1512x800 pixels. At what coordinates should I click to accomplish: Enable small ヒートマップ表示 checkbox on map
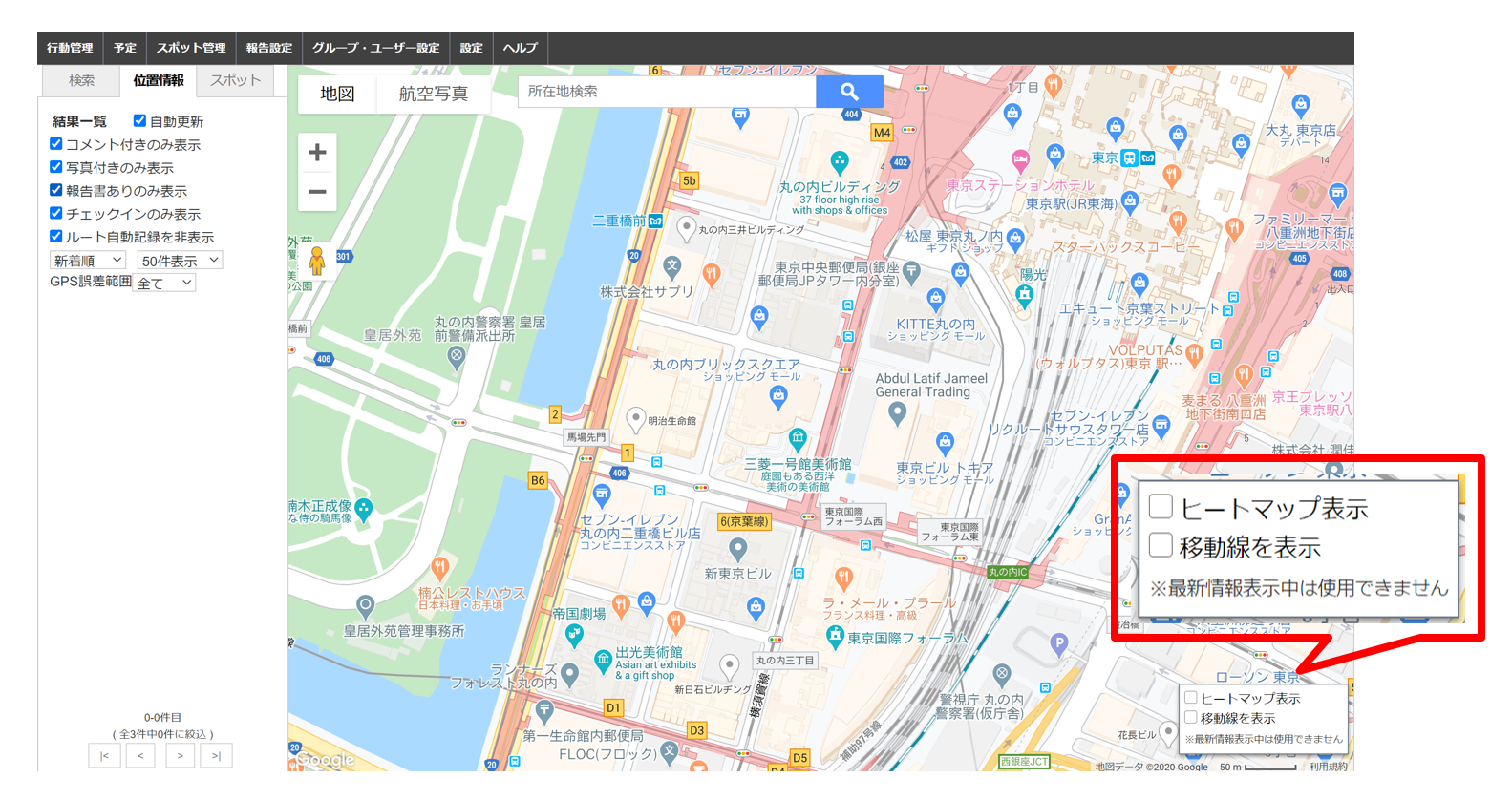click(1191, 698)
